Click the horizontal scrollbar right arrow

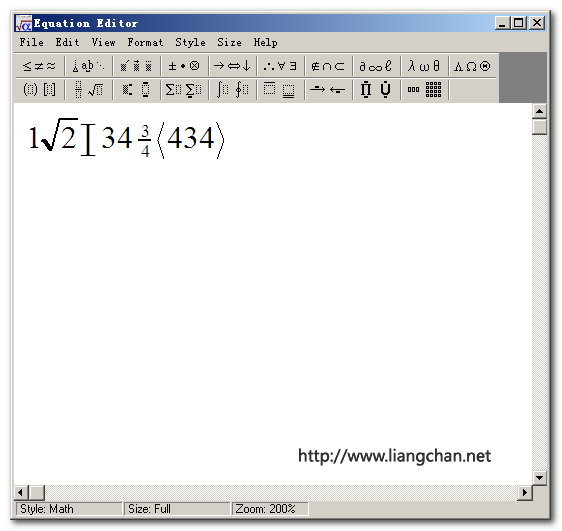(x=525, y=492)
